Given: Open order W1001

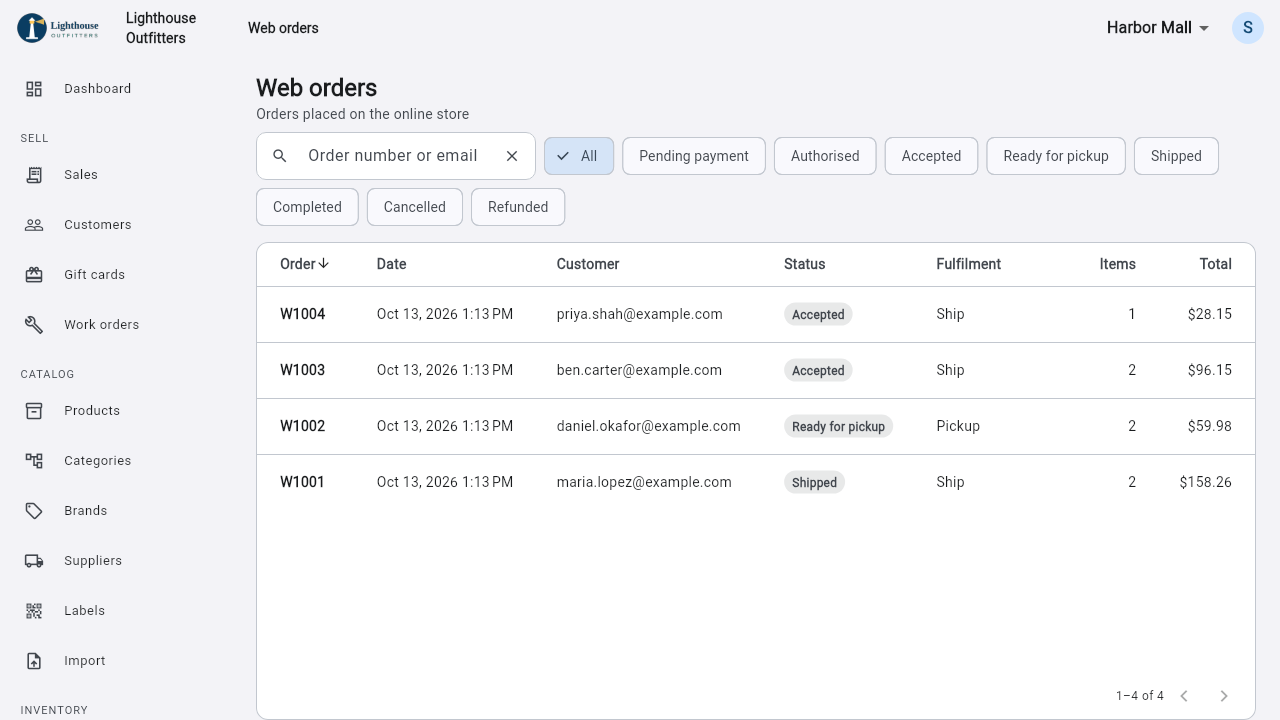Looking at the screenshot, I should click(755, 482).
